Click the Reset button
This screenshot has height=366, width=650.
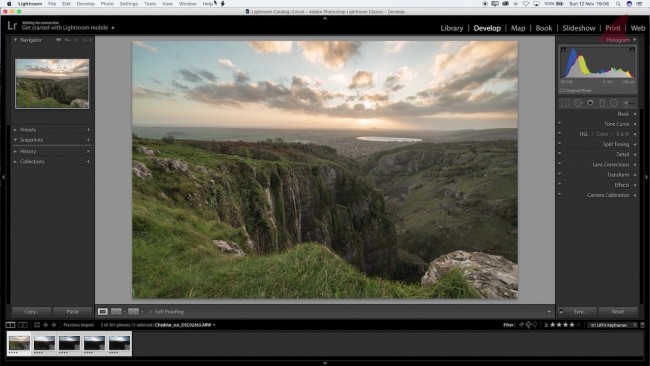[618, 312]
